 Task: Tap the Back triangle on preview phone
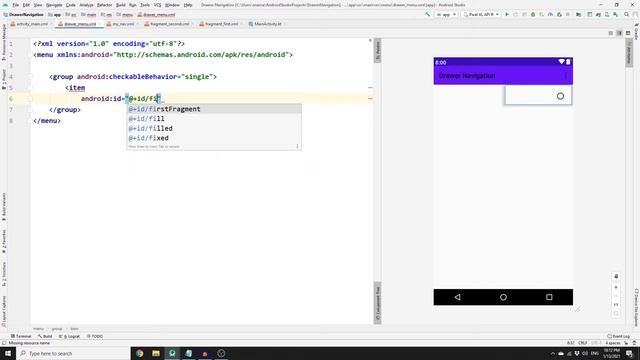(457, 297)
